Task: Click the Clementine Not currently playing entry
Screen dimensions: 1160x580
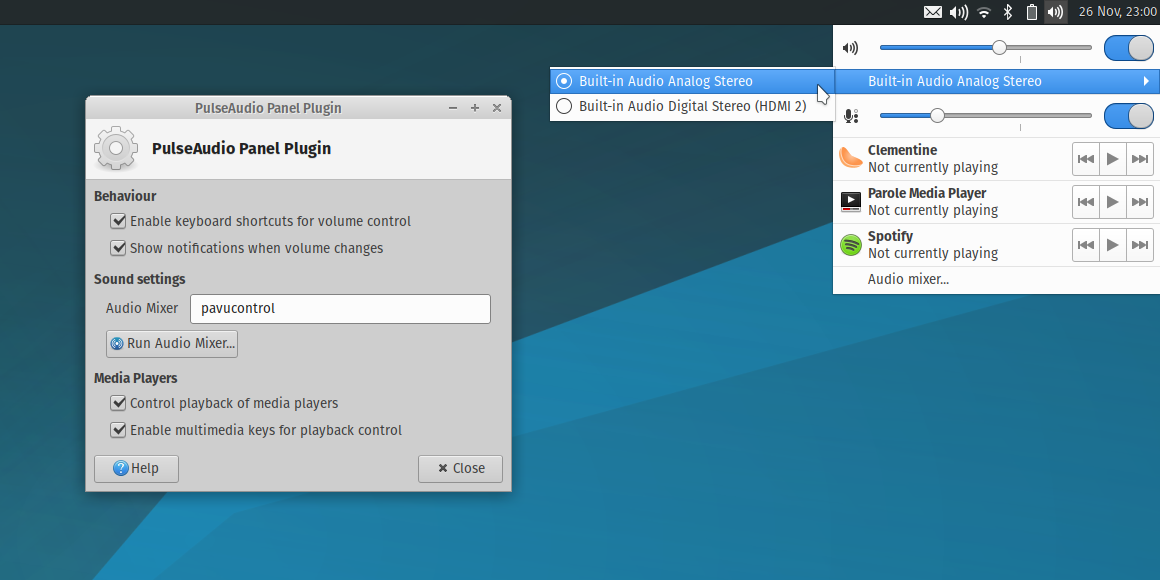Action: [x=933, y=167]
